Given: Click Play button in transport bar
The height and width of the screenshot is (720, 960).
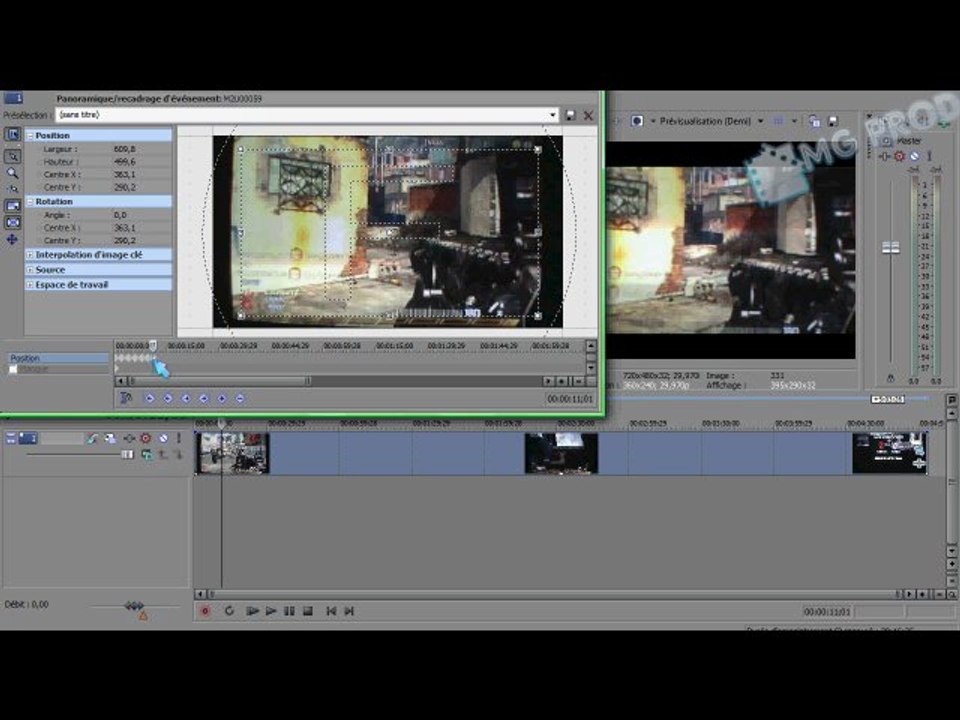Looking at the screenshot, I should [x=271, y=611].
